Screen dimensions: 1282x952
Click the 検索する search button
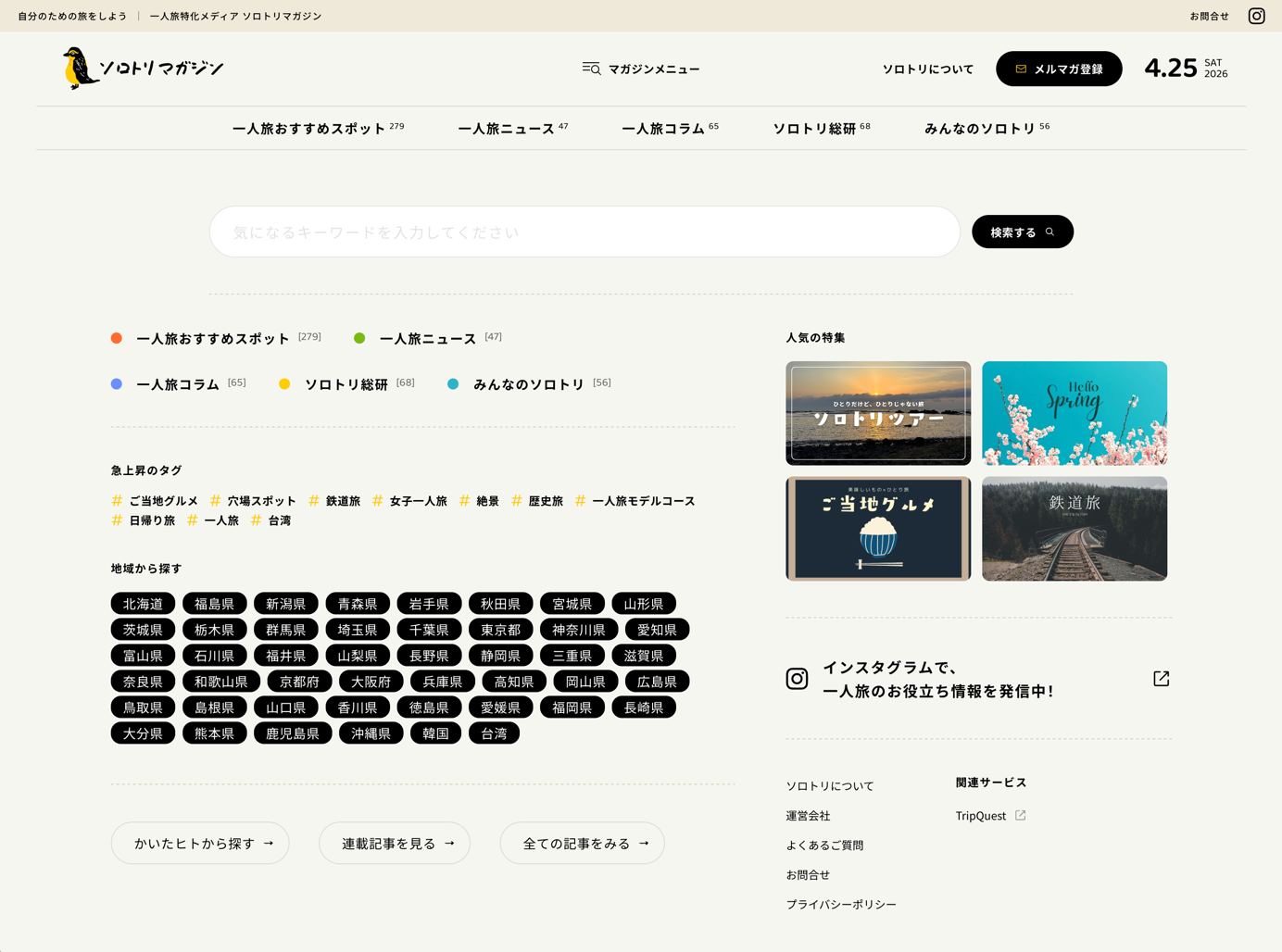1022,232
